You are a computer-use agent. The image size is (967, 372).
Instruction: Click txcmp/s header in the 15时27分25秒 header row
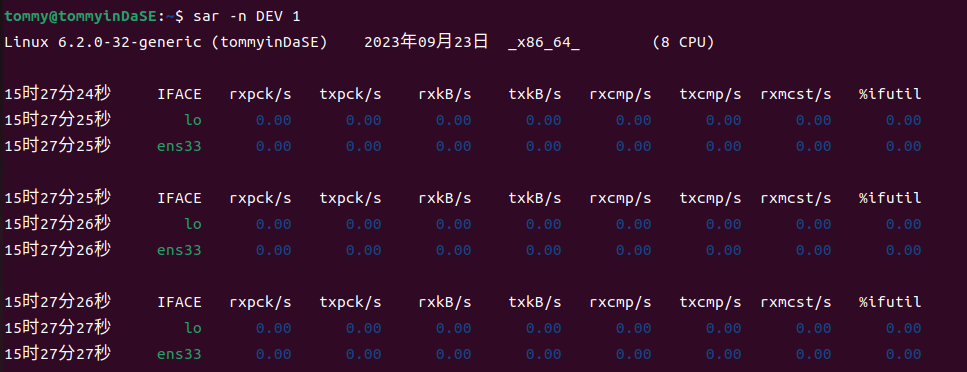click(x=710, y=198)
